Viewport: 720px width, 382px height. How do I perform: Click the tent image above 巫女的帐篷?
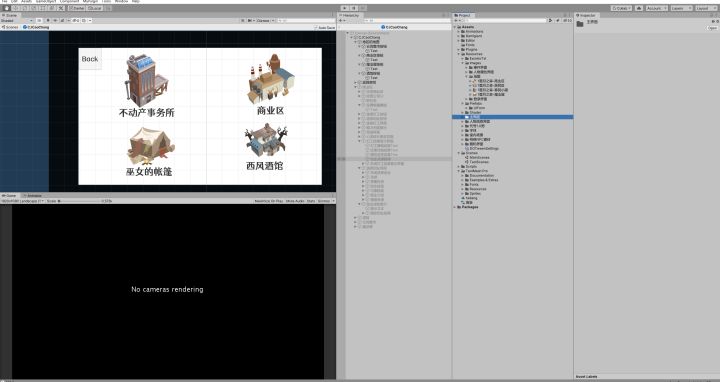tap(150, 146)
